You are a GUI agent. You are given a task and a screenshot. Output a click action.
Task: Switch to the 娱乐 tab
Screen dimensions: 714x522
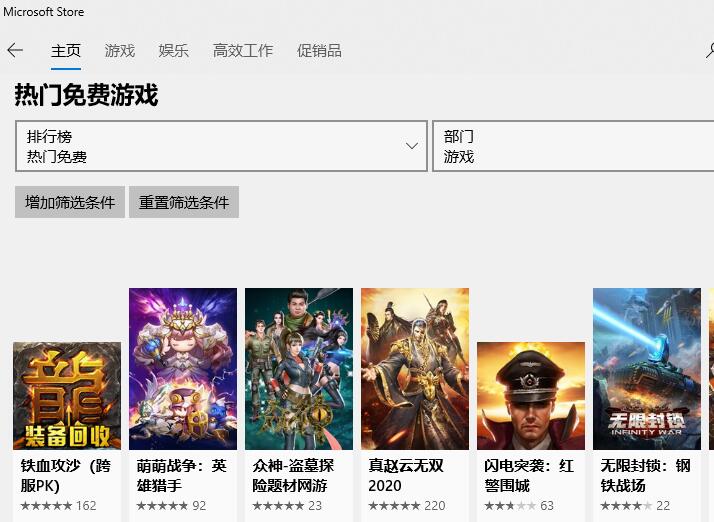coord(173,51)
